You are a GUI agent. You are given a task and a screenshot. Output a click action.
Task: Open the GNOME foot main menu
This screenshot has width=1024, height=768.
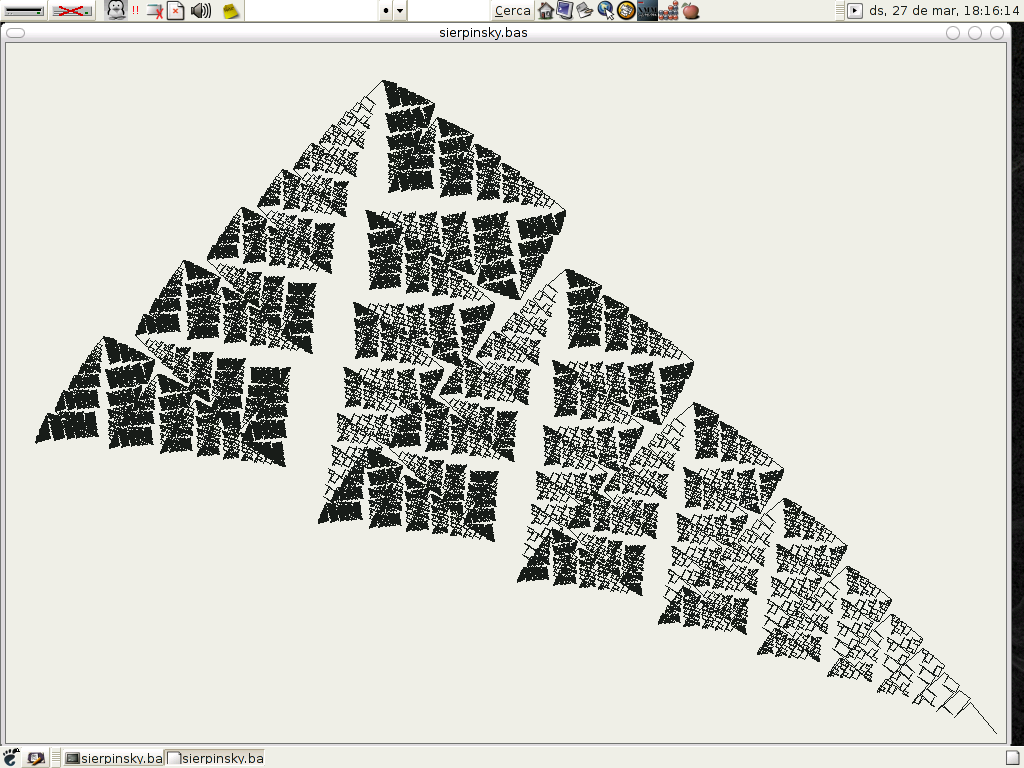coord(11,758)
